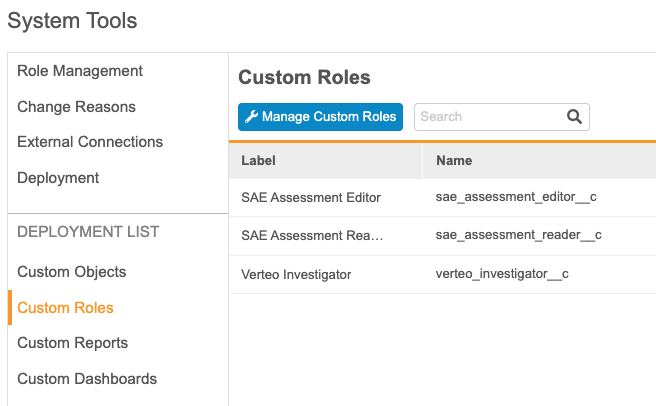Select the truncated SAE Assessment Rea… row label

[x=313, y=236]
